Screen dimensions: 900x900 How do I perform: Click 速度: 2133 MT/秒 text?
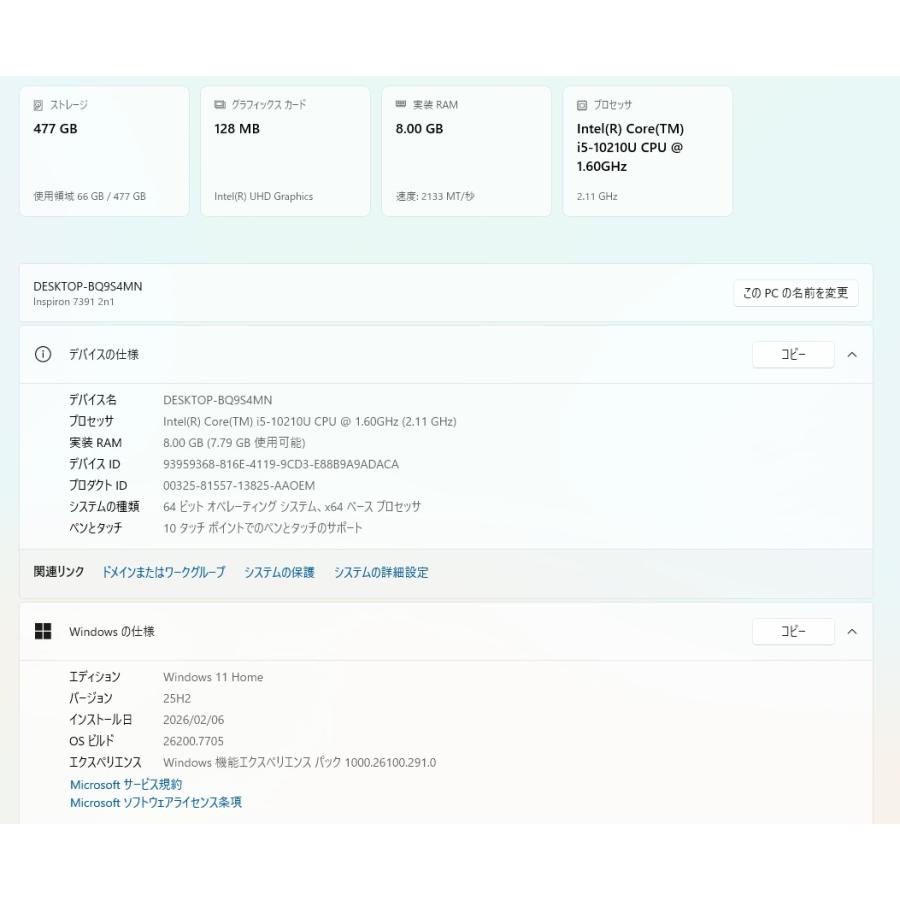pos(435,196)
